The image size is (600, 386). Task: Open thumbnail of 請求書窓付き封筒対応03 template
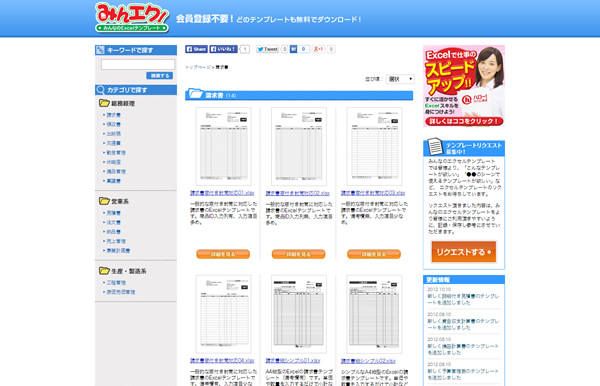coord(374,146)
